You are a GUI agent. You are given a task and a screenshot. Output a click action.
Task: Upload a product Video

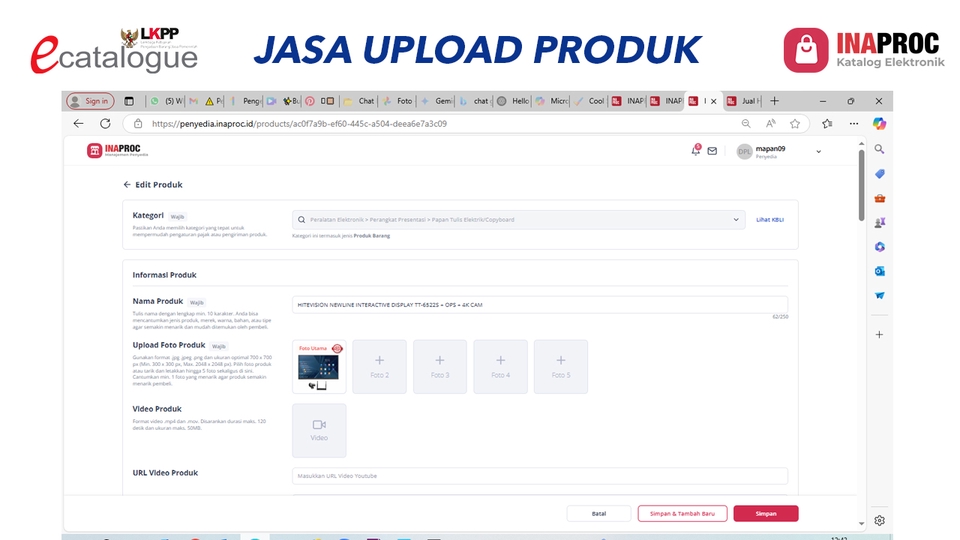point(319,430)
